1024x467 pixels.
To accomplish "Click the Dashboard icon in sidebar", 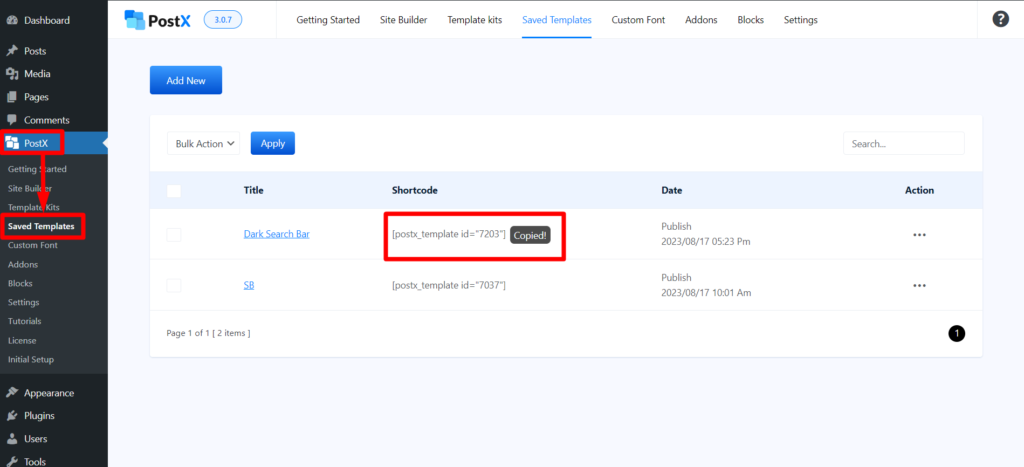I will pos(12,20).
